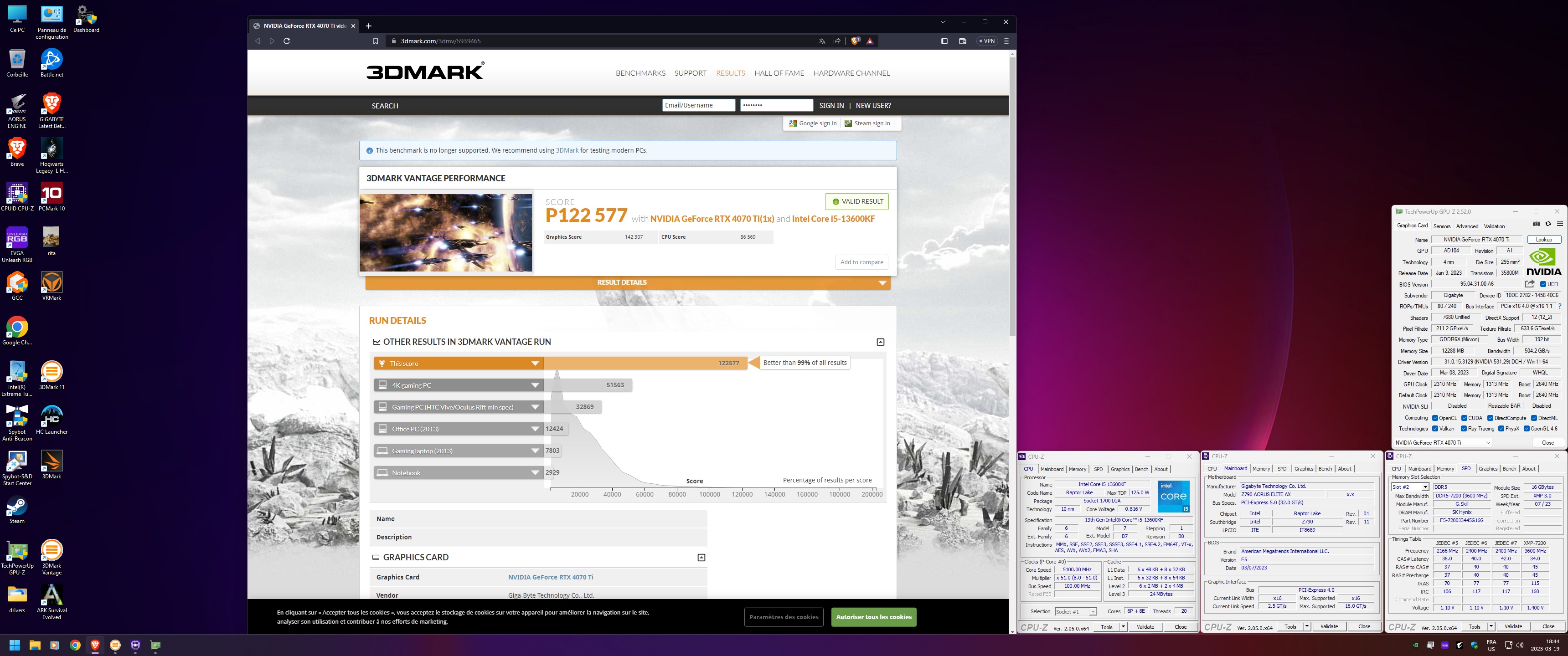Click the translate page icon in the address bar
The height and width of the screenshot is (656, 1568).
tap(822, 41)
